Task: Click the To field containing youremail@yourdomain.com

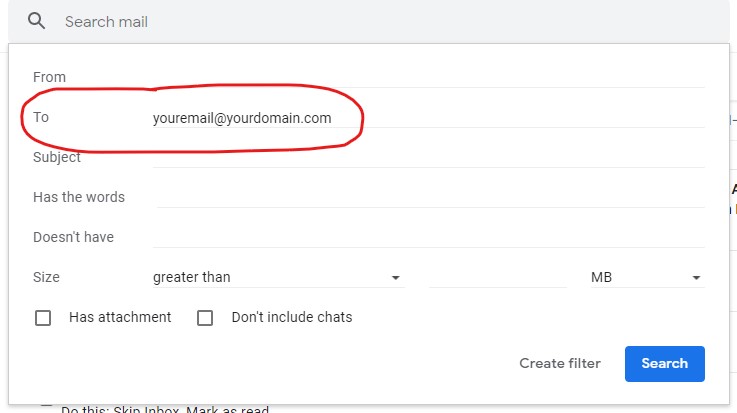Action: click(x=428, y=118)
